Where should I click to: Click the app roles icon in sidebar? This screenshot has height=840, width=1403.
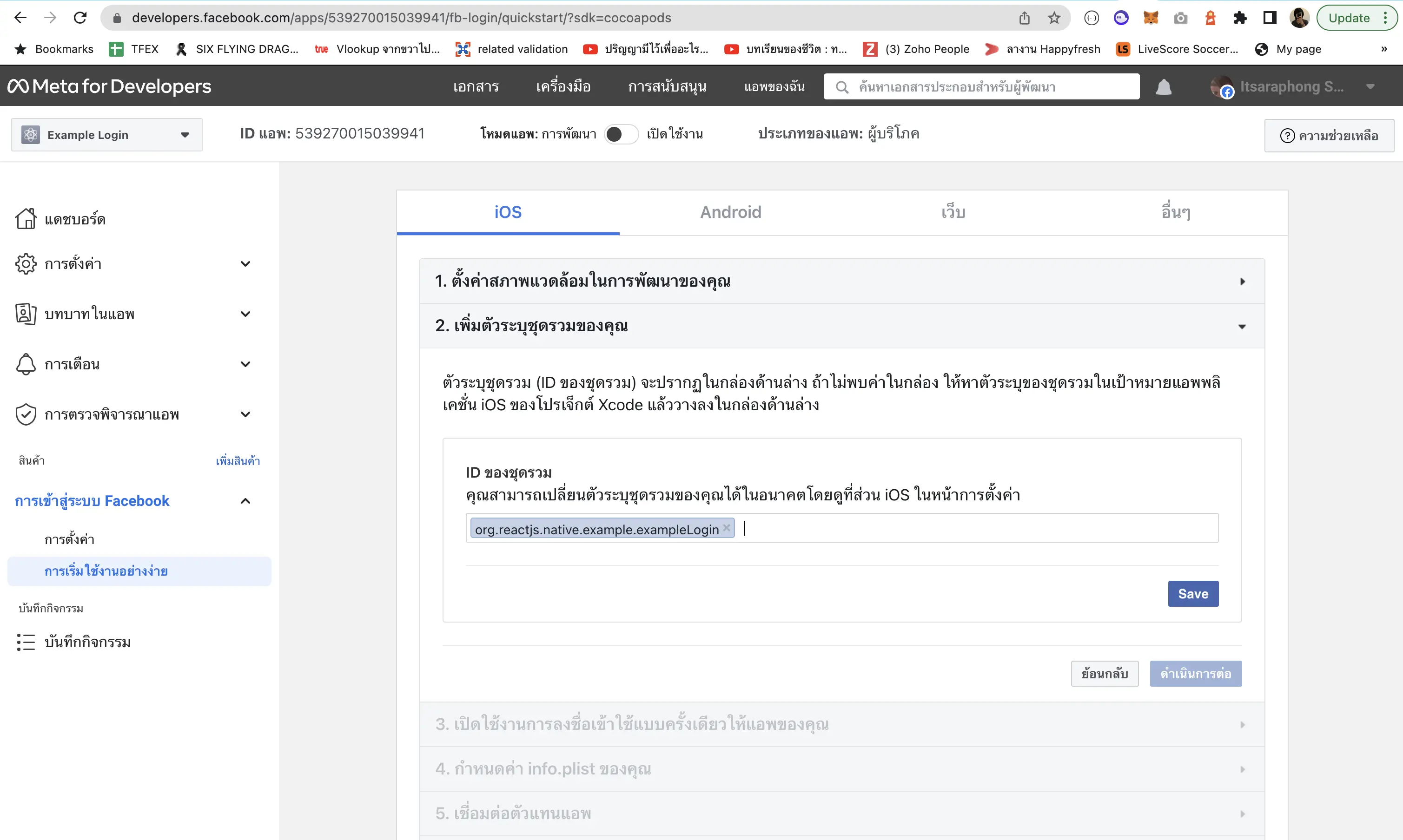pos(26,314)
